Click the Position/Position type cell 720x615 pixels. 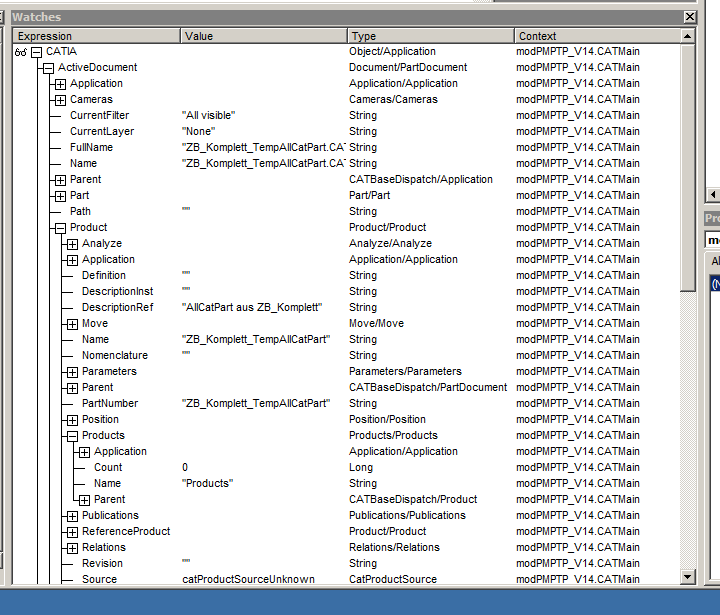[x=387, y=419]
